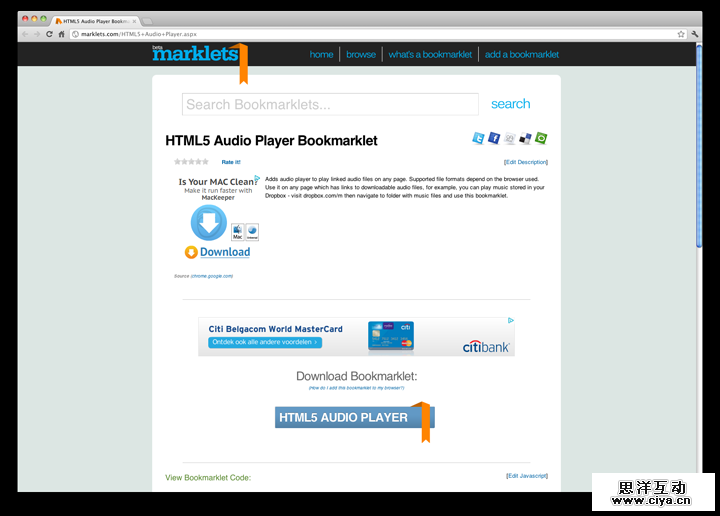The width and height of the screenshot is (720, 516).
Task: Click the Download link in ad
Action: click(225, 252)
